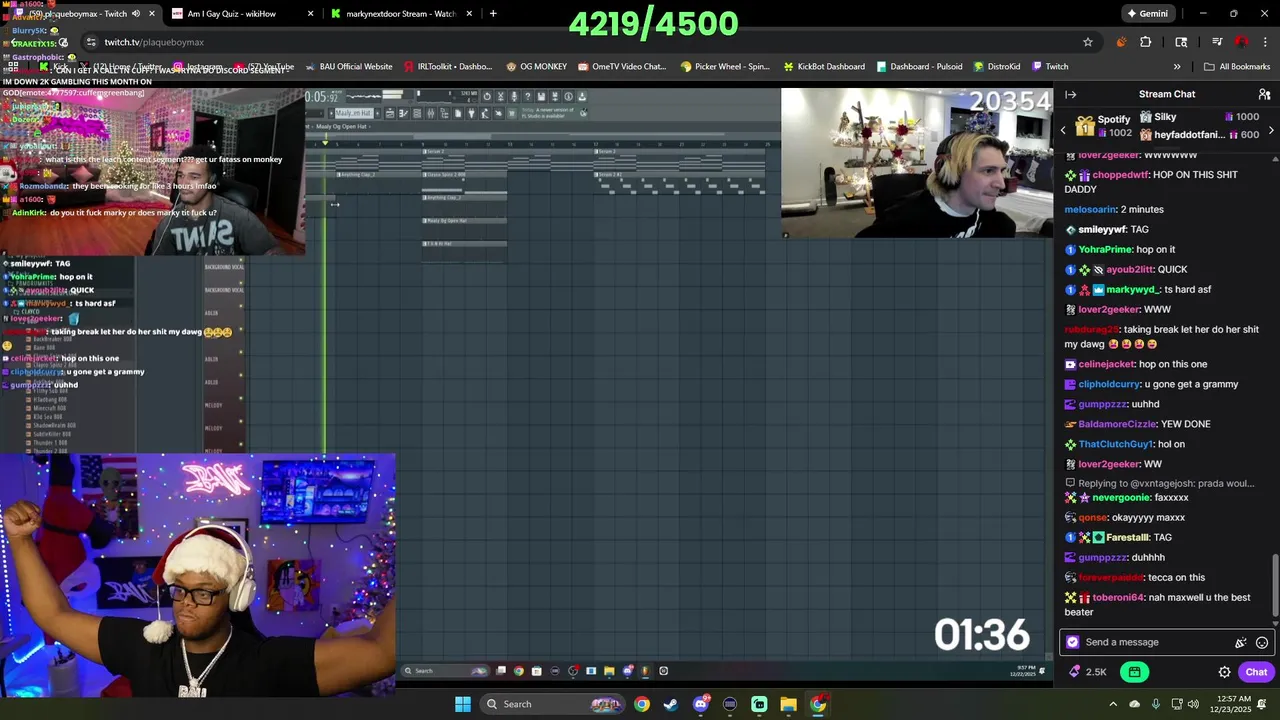
Task: Open the All Bookmarks folder
Action: coord(1237,67)
